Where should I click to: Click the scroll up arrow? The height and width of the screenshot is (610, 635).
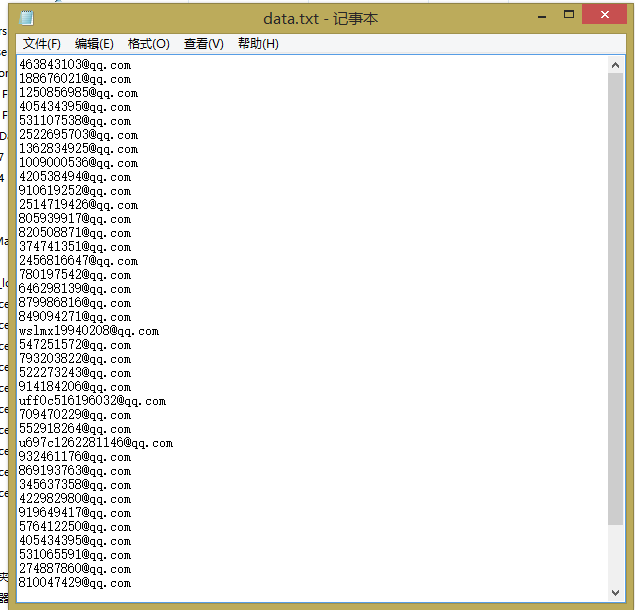pyautogui.click(x=616, y=65)
